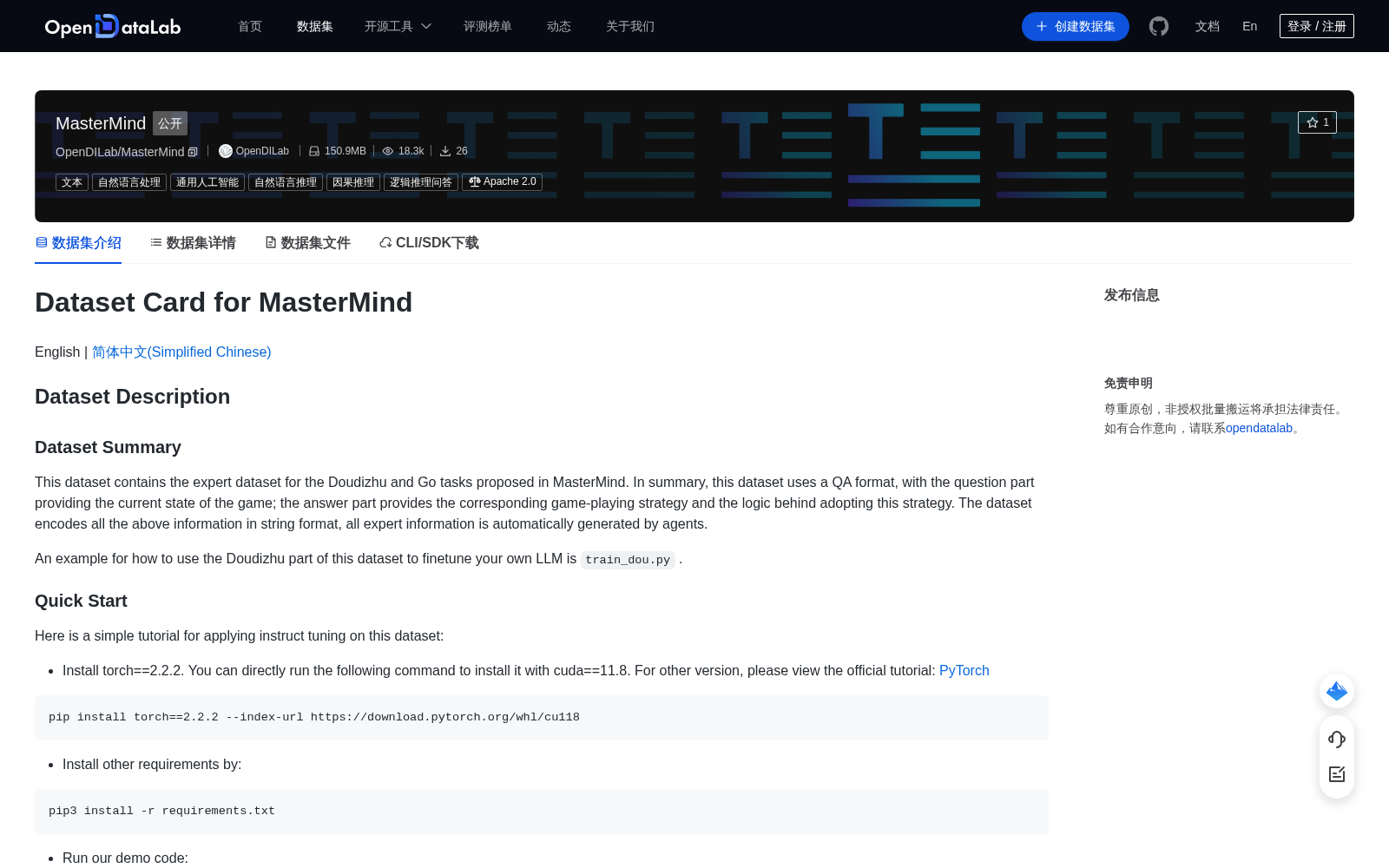This screenshot has height=868, width=1389.
Task: Open the 评测榜单 navigation item
Action: [x=488, y=26]
